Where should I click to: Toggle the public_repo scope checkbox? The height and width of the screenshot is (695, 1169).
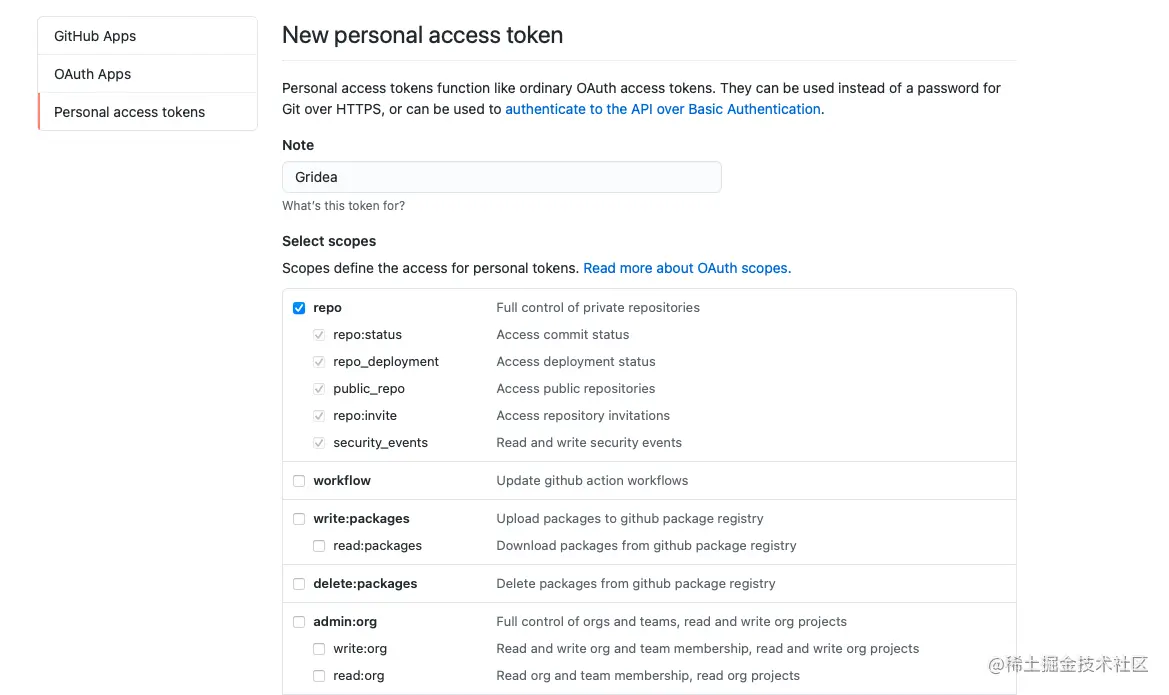319,389
